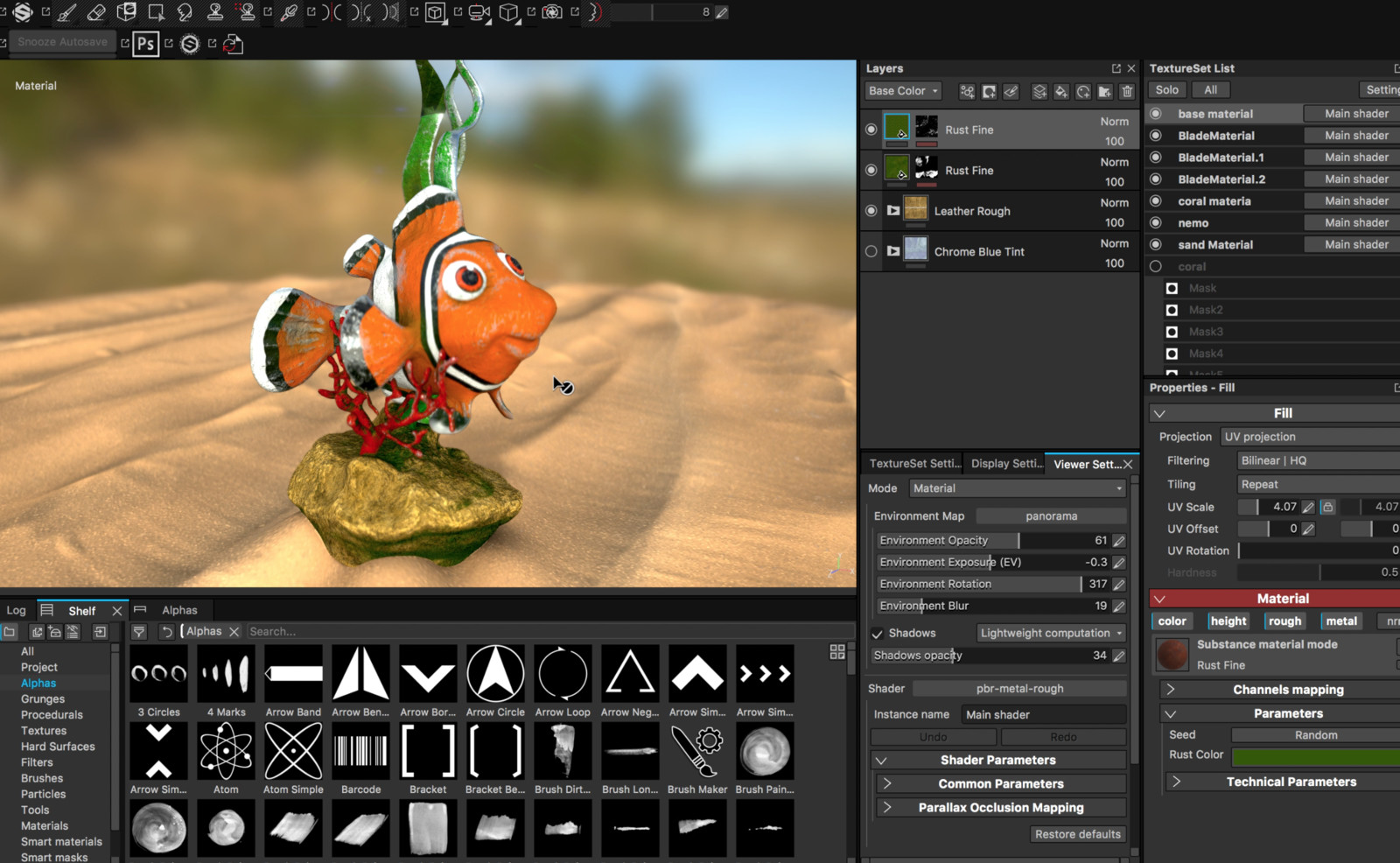Click the Substance Source plugin icon
The height and width of the screenshot is (863, 1400).
tap(190, 44)
